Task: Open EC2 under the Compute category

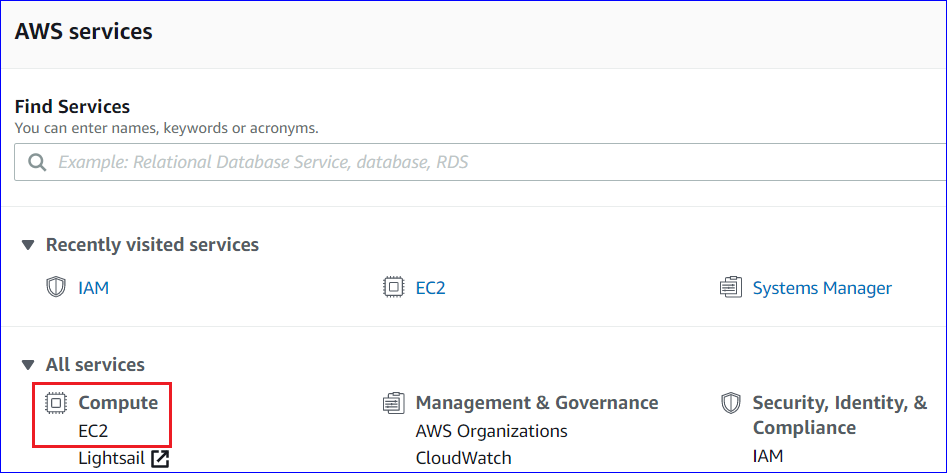Action: pos(93,431)
